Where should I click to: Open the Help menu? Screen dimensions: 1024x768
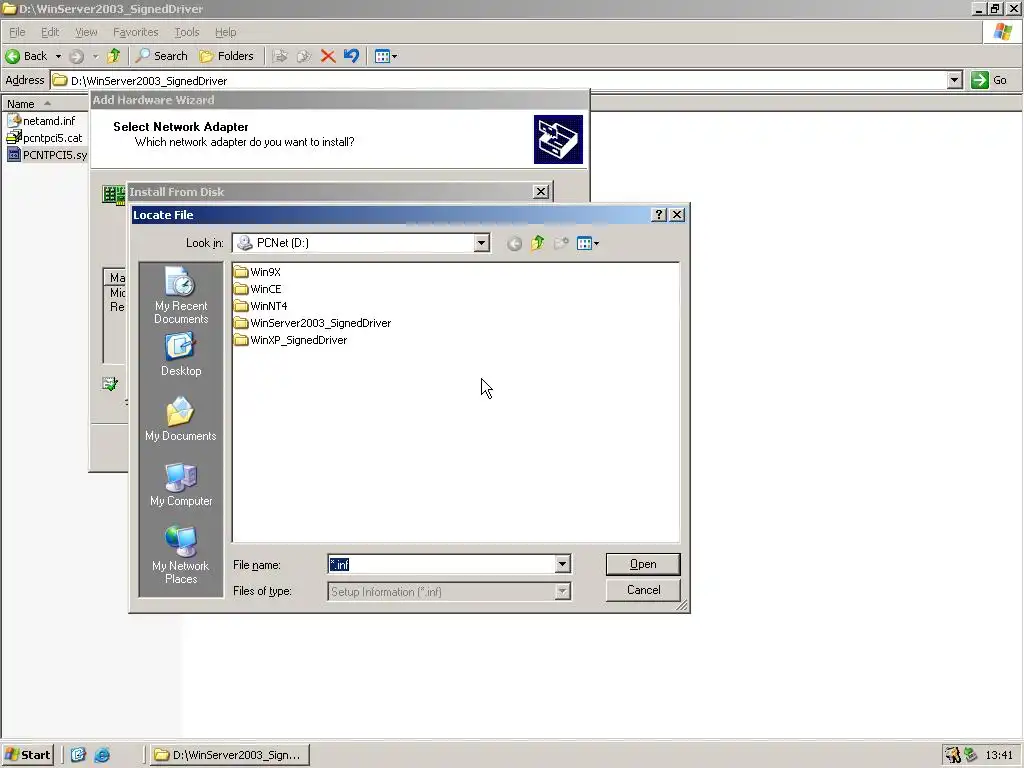point(225,32)
